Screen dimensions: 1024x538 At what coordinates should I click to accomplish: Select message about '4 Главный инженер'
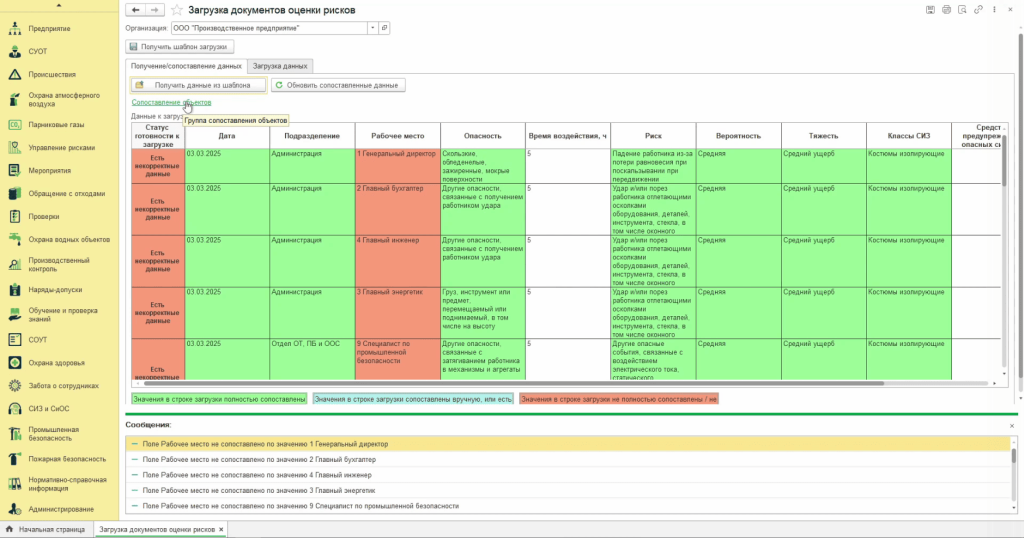coord(568,475)
